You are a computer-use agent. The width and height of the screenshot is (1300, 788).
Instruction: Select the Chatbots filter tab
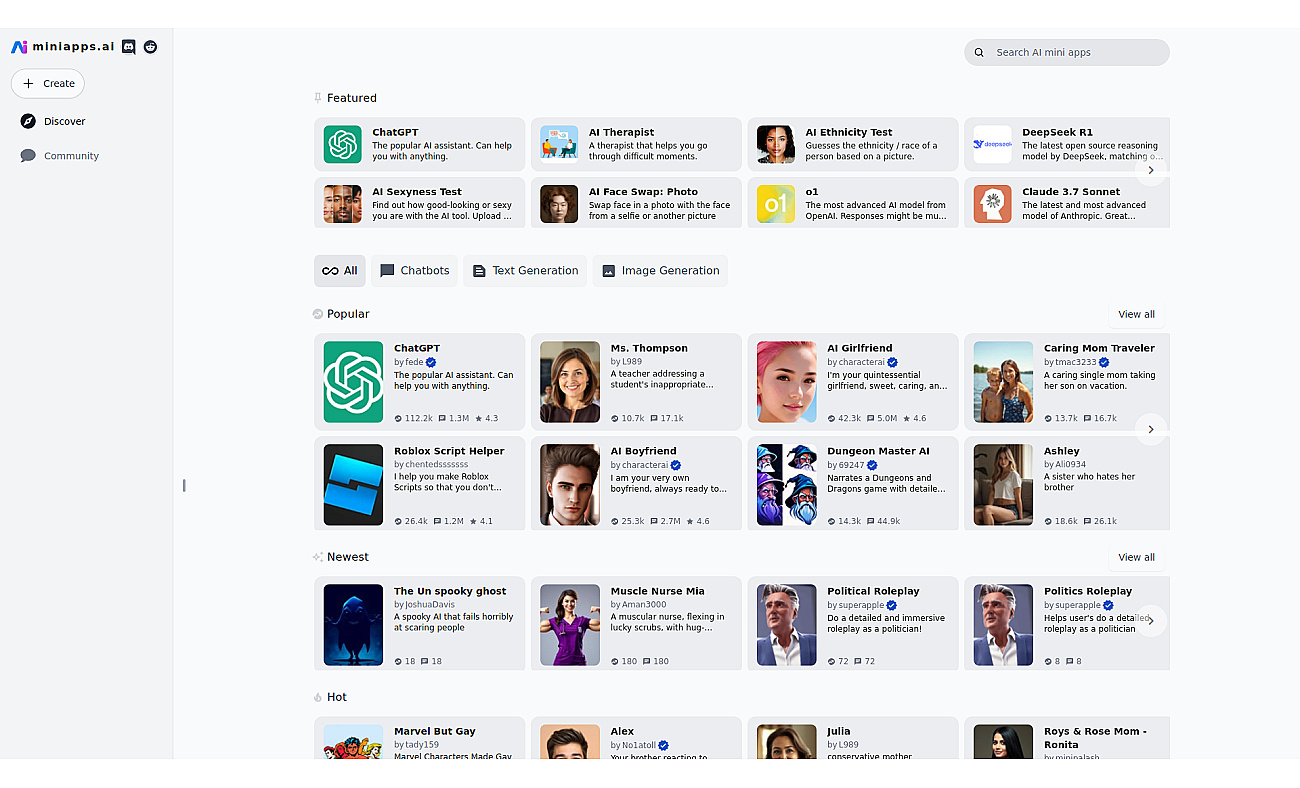(415, 271)
